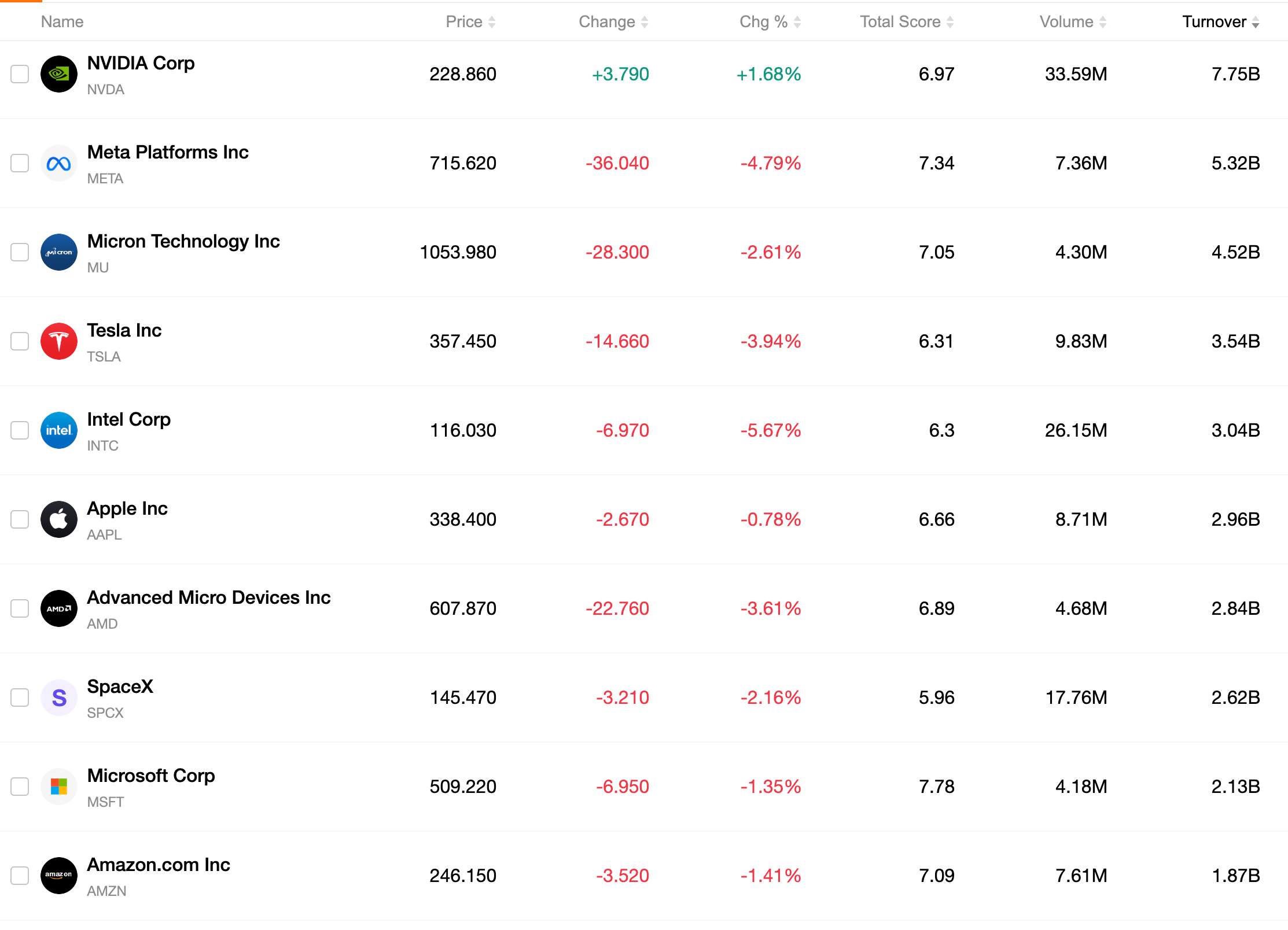
Task: Open the Apple Inc stock page
Action: click(127, 508)
